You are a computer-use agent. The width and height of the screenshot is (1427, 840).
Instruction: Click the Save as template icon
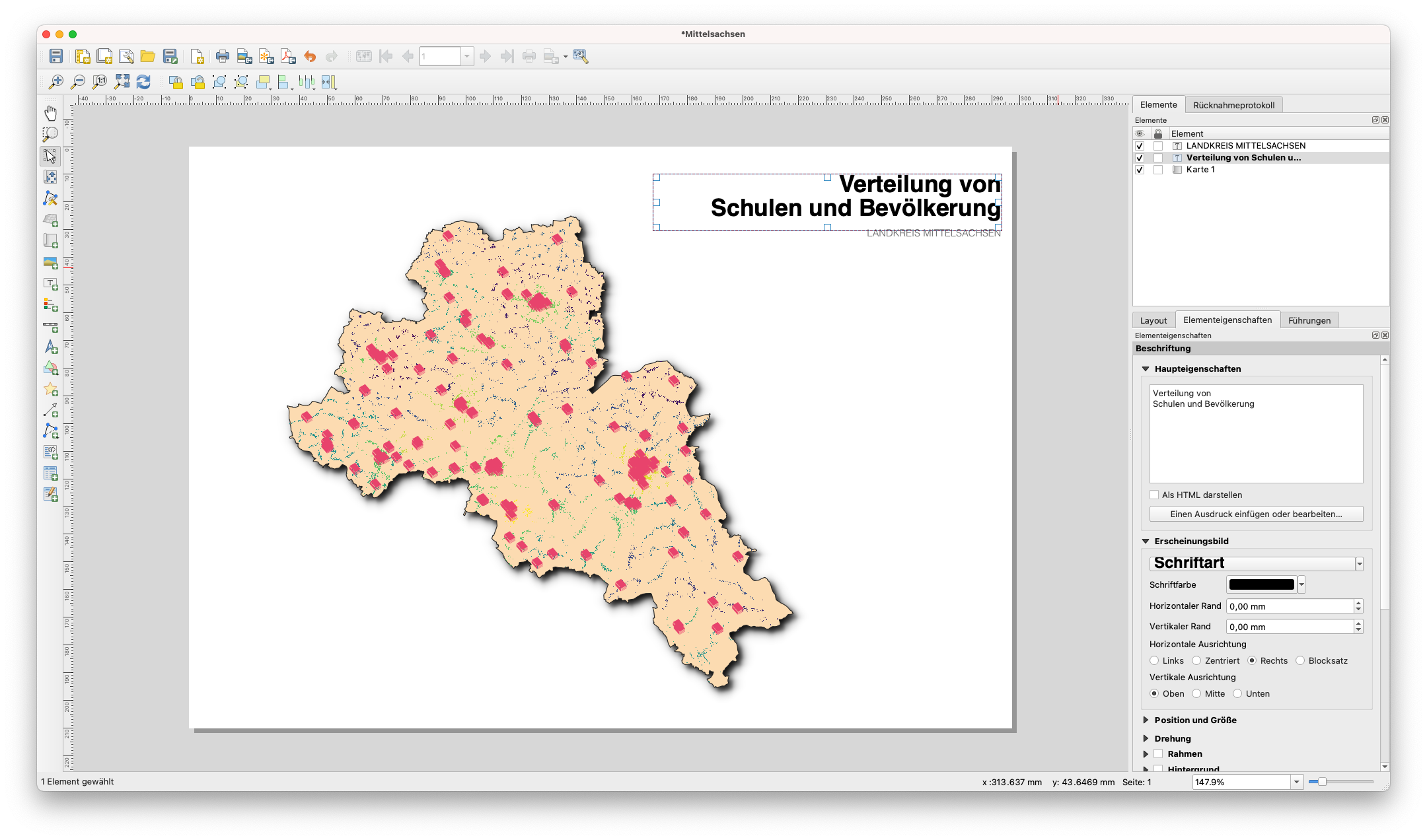click(x=170, y=57)
